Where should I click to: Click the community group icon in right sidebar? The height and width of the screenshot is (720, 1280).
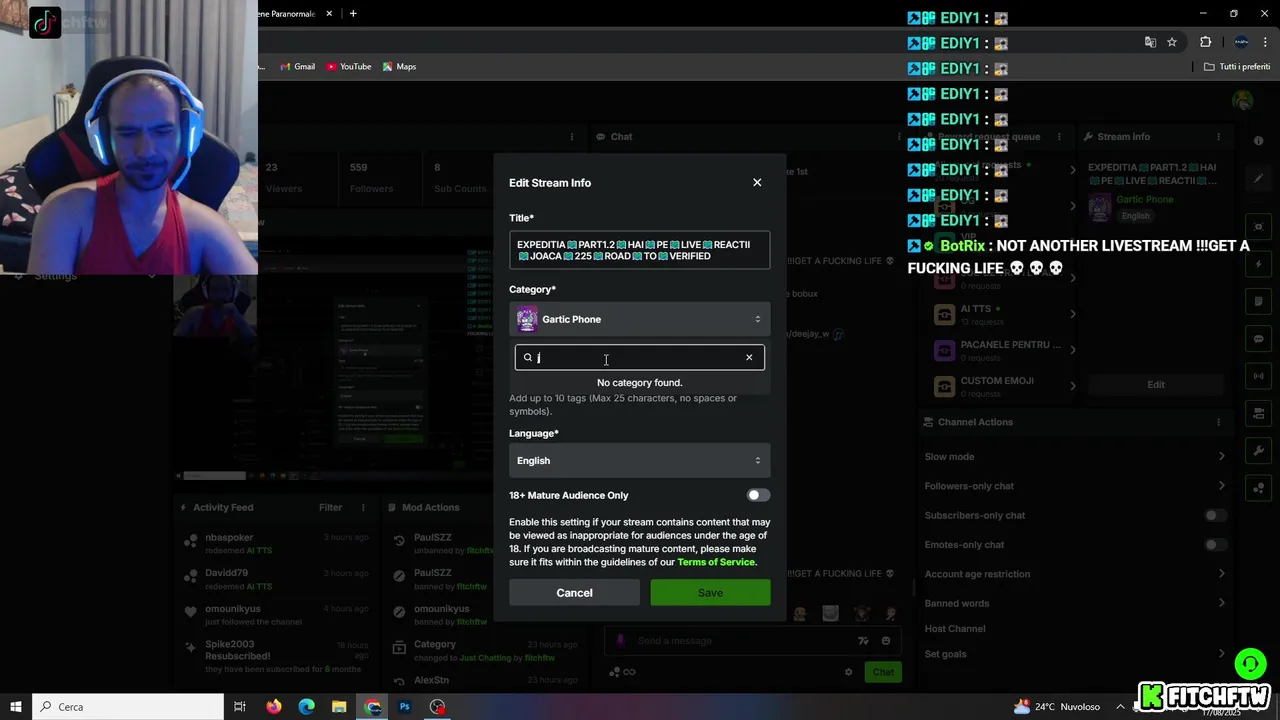1259,488
